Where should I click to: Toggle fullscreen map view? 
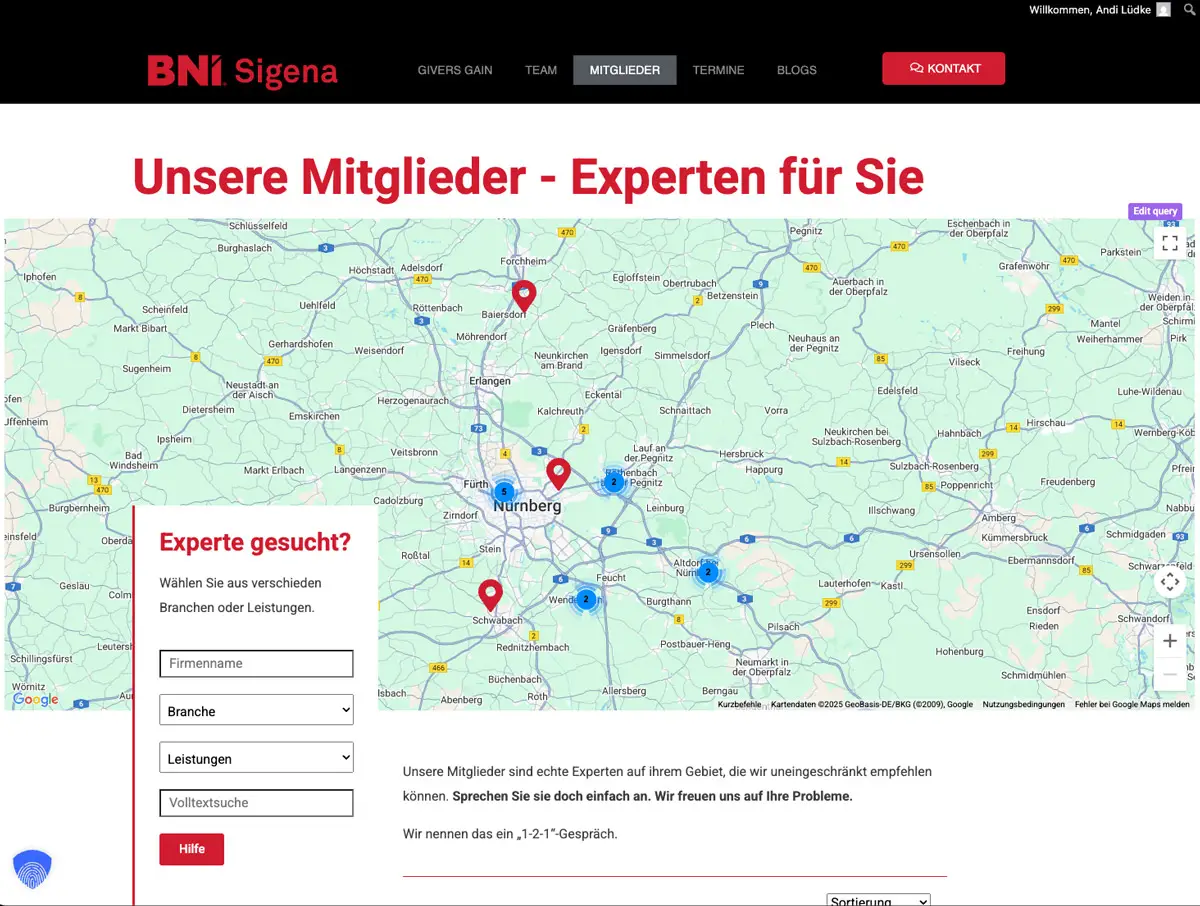click(x=1170, y=243)
